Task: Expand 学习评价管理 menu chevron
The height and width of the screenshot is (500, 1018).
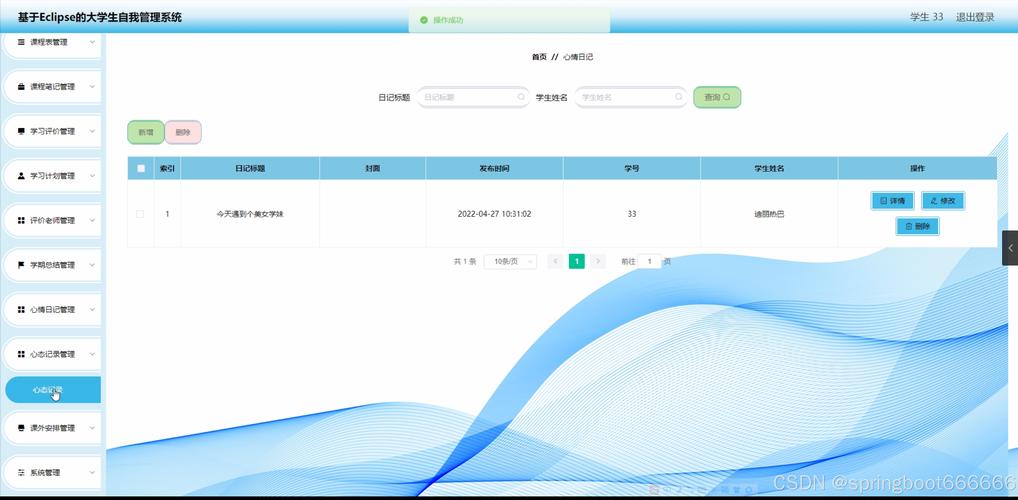Action: tap(92, 131)
